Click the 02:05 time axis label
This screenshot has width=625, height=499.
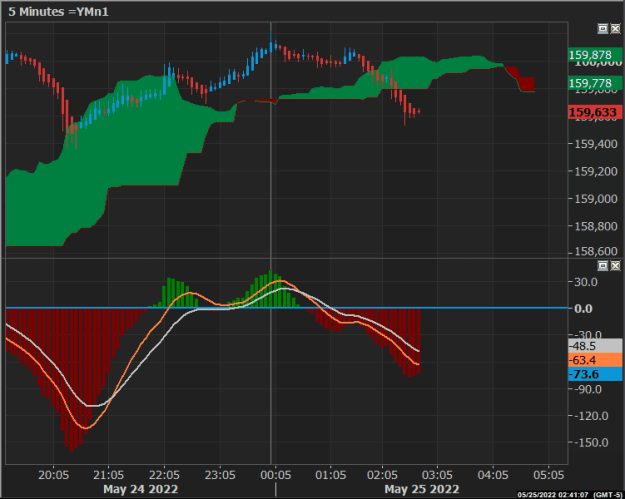point(382,475)
